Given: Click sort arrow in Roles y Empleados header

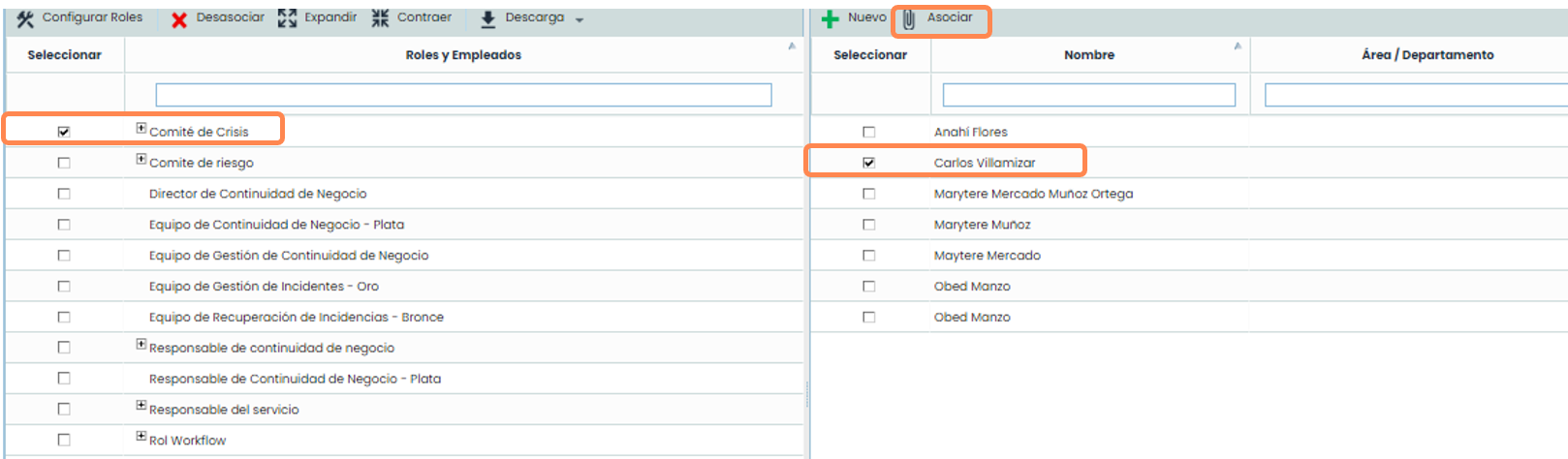Looking at the screenshot, I should [792, 46].
